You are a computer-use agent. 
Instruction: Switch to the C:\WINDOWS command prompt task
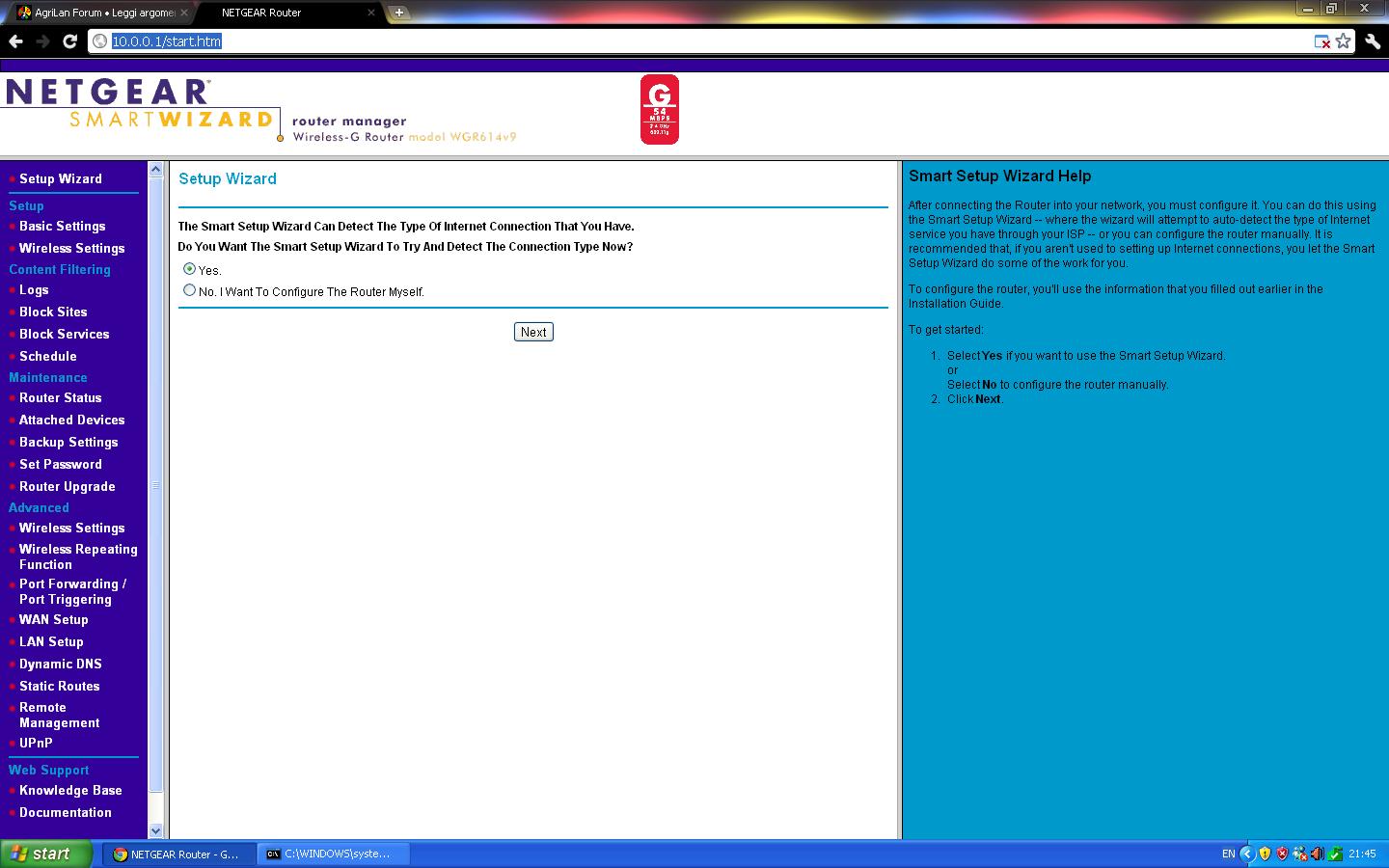point(334,854)
